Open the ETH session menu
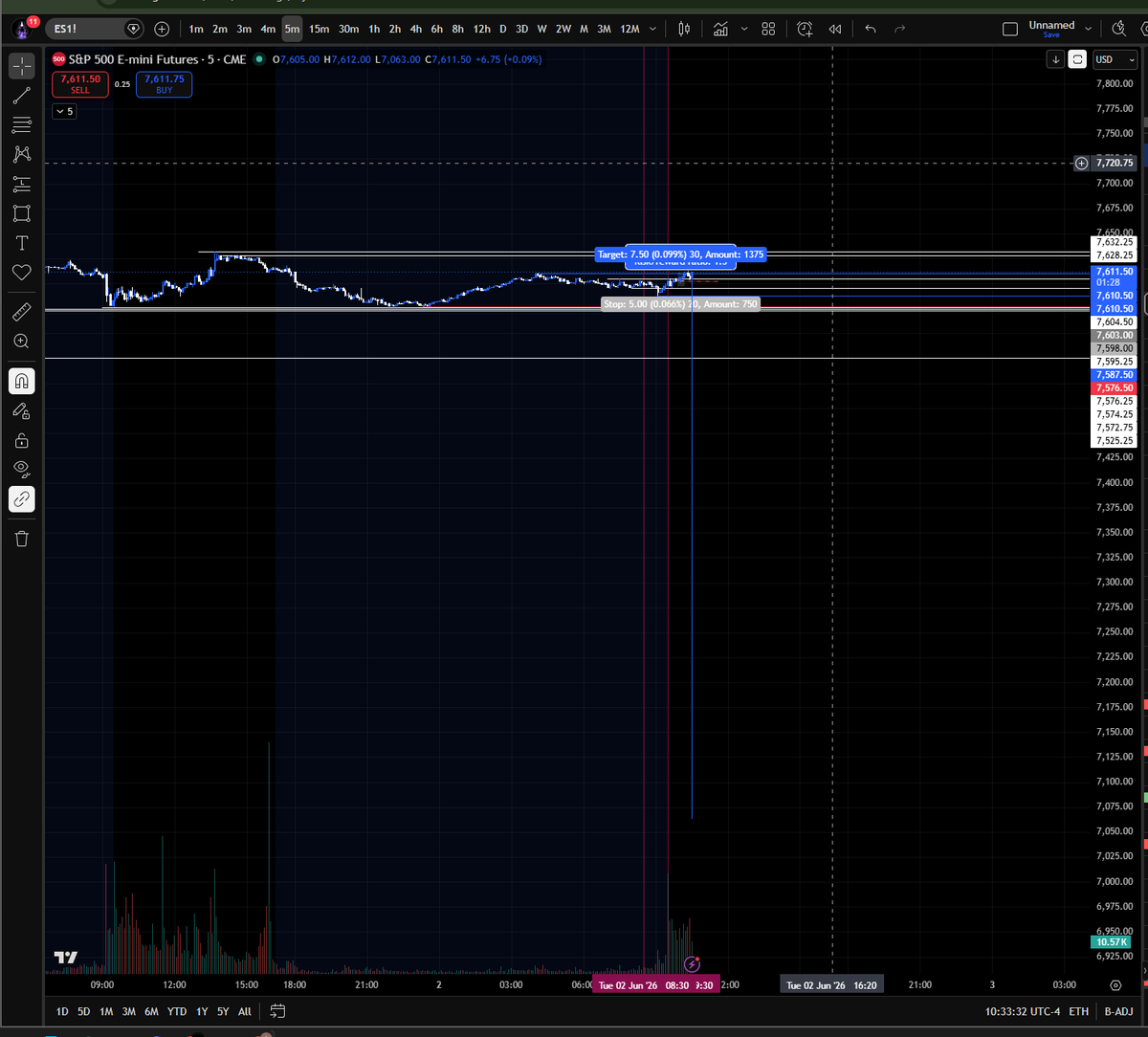This screenshot has height=1037, width=1148. click(1078, 1011)
